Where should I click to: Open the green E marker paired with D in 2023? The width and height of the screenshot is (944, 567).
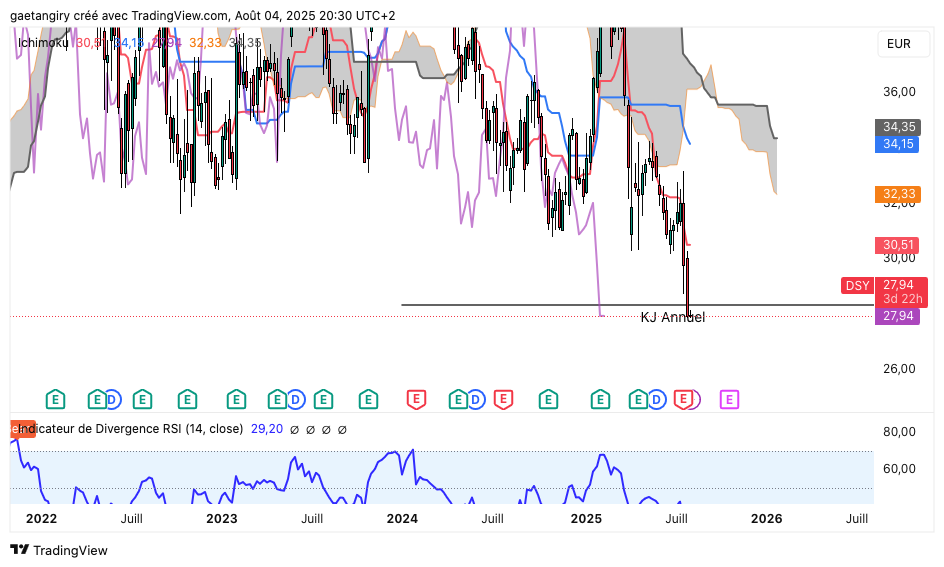tap(278, 399)
